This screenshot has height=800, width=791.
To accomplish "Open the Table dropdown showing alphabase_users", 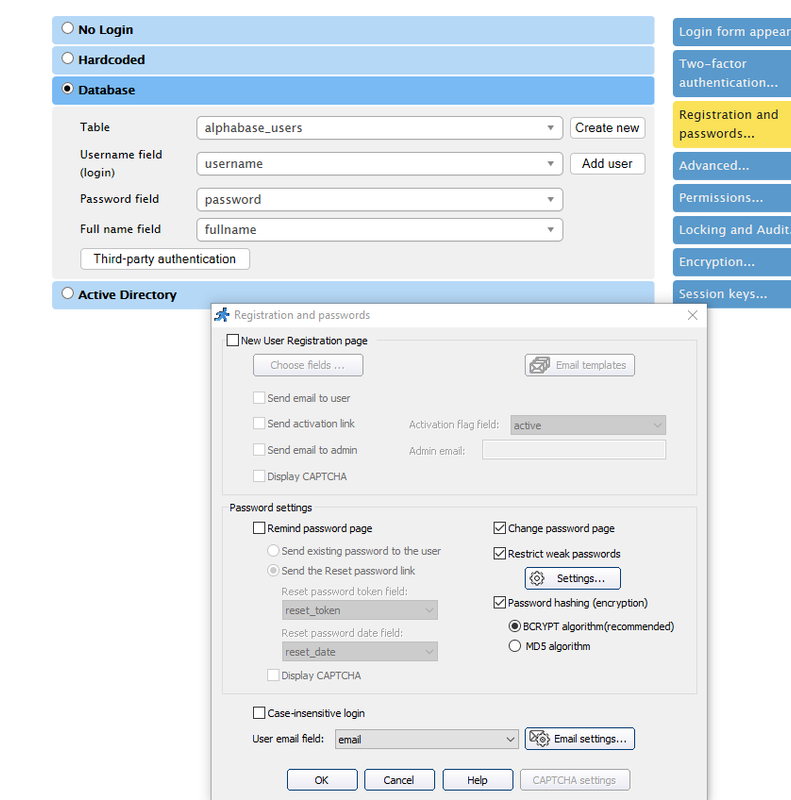I will coord(380,128).
